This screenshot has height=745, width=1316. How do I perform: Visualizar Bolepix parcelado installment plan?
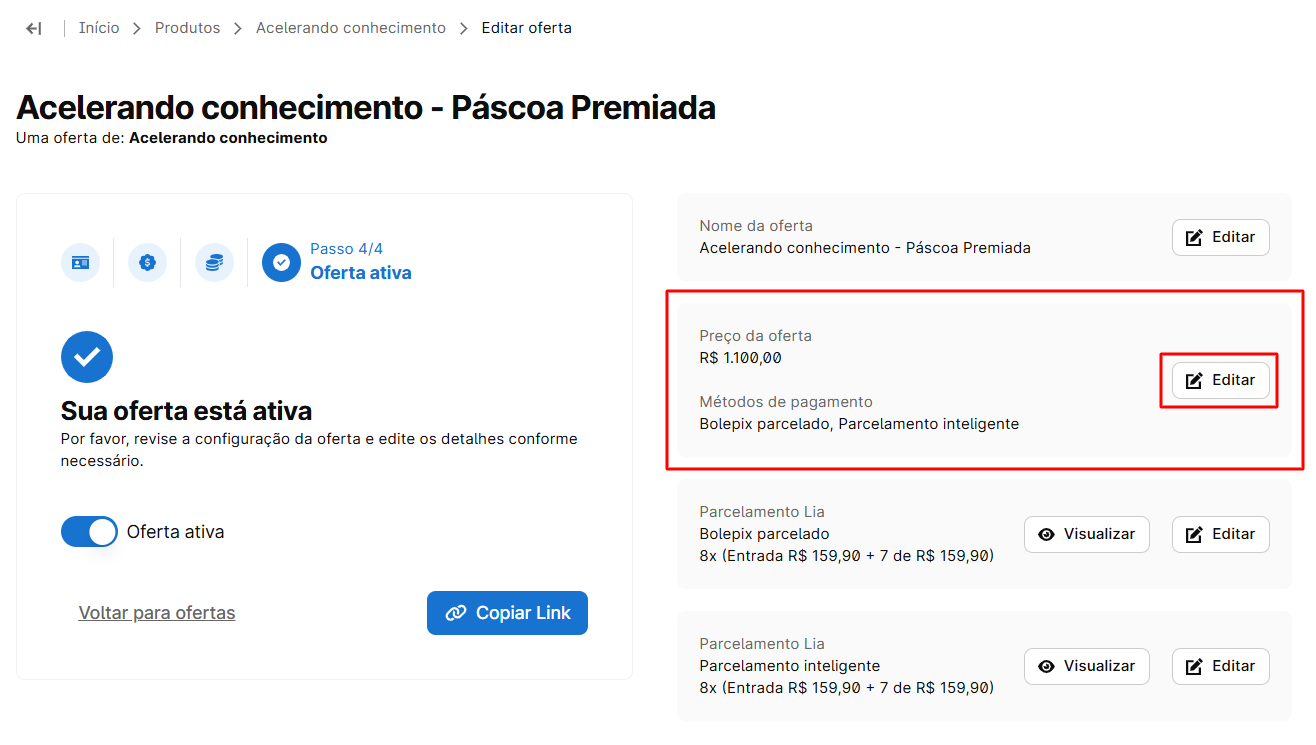click(x=1086, y=534)
